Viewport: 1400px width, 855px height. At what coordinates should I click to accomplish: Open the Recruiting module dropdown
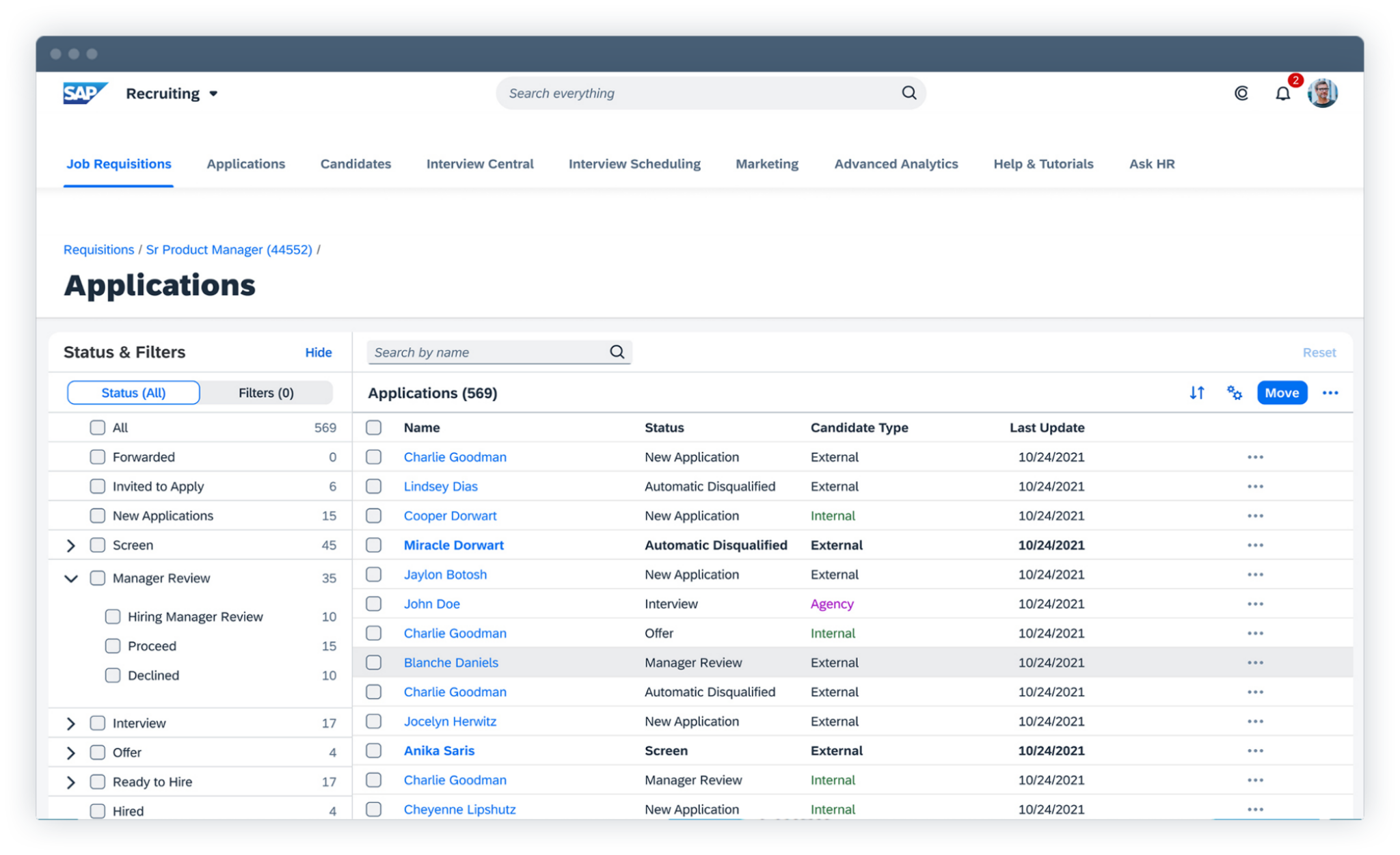172,94
